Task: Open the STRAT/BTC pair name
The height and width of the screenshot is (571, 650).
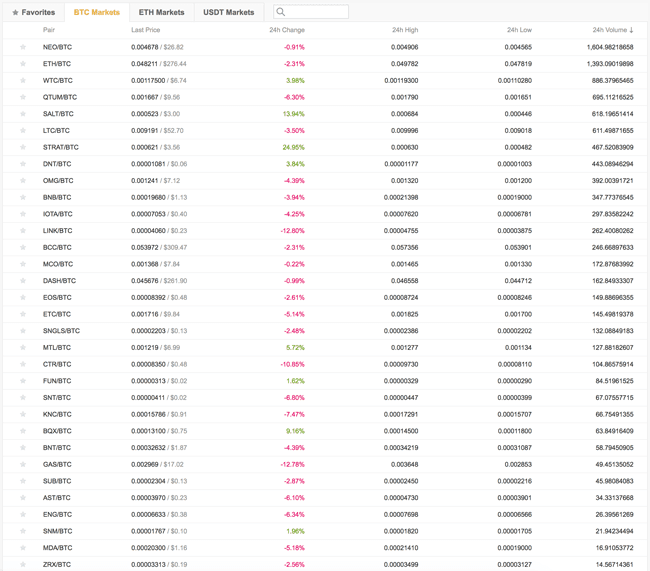Action: [x=61, y=147]
